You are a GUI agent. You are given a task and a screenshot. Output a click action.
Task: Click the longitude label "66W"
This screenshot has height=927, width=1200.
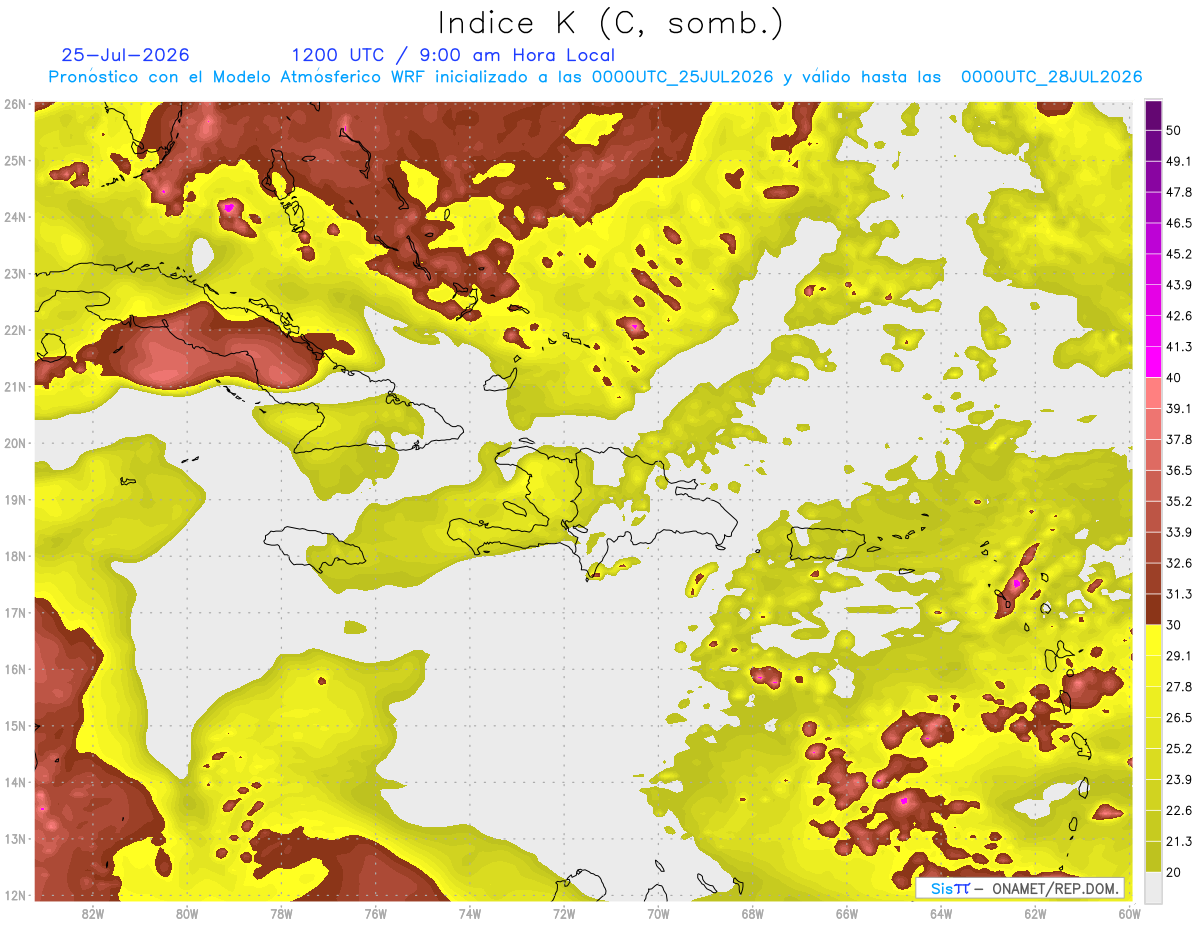coord(846,913)
